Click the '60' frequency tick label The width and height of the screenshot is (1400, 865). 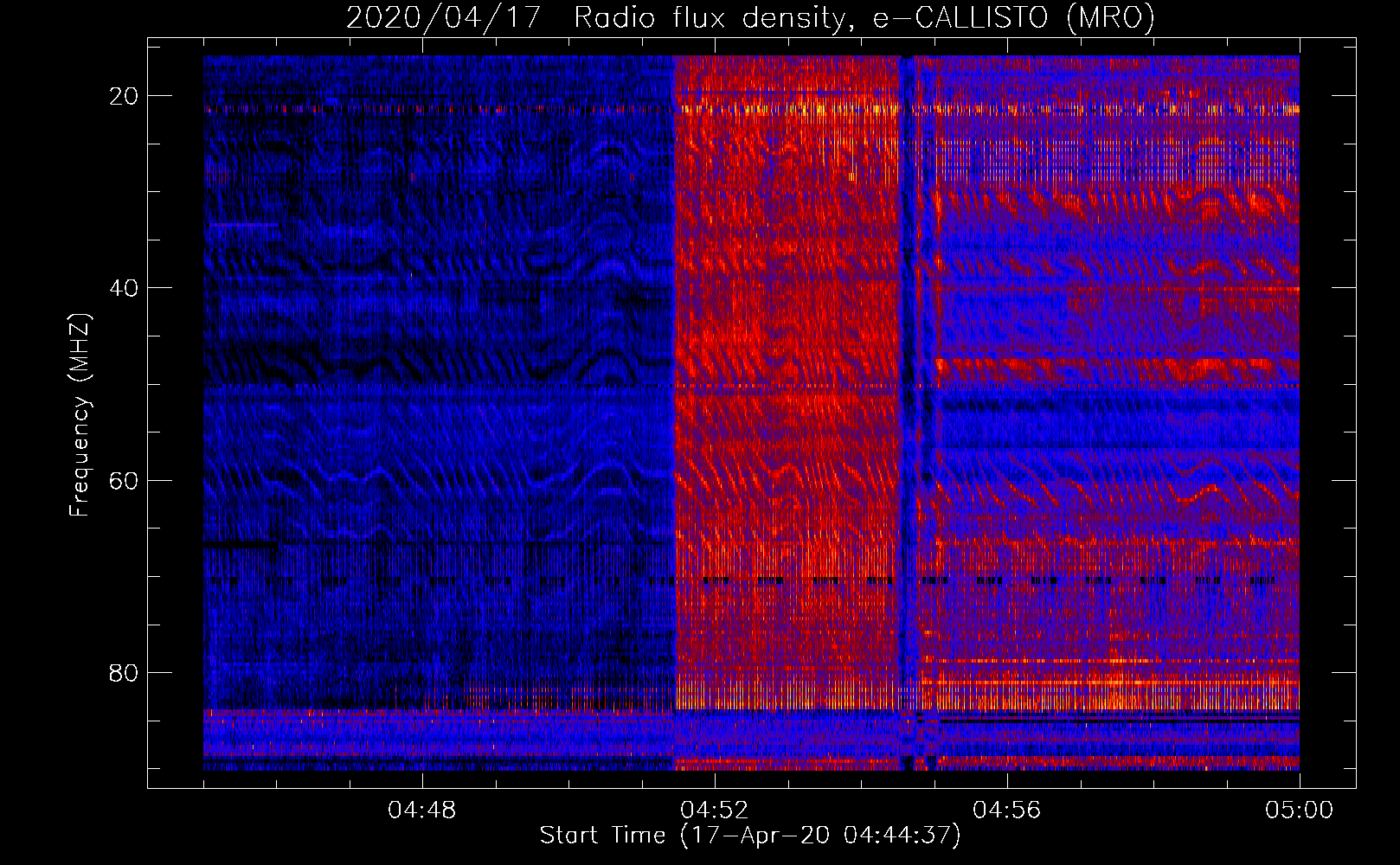click(x=124, y=480)
